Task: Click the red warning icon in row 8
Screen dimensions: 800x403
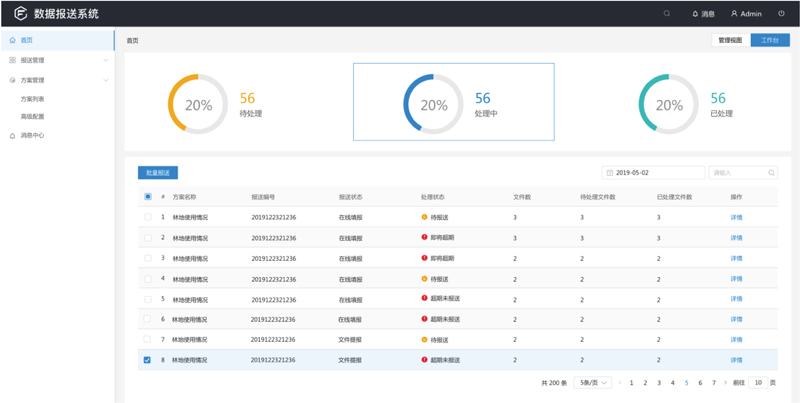Action: [x=424, y=360]
